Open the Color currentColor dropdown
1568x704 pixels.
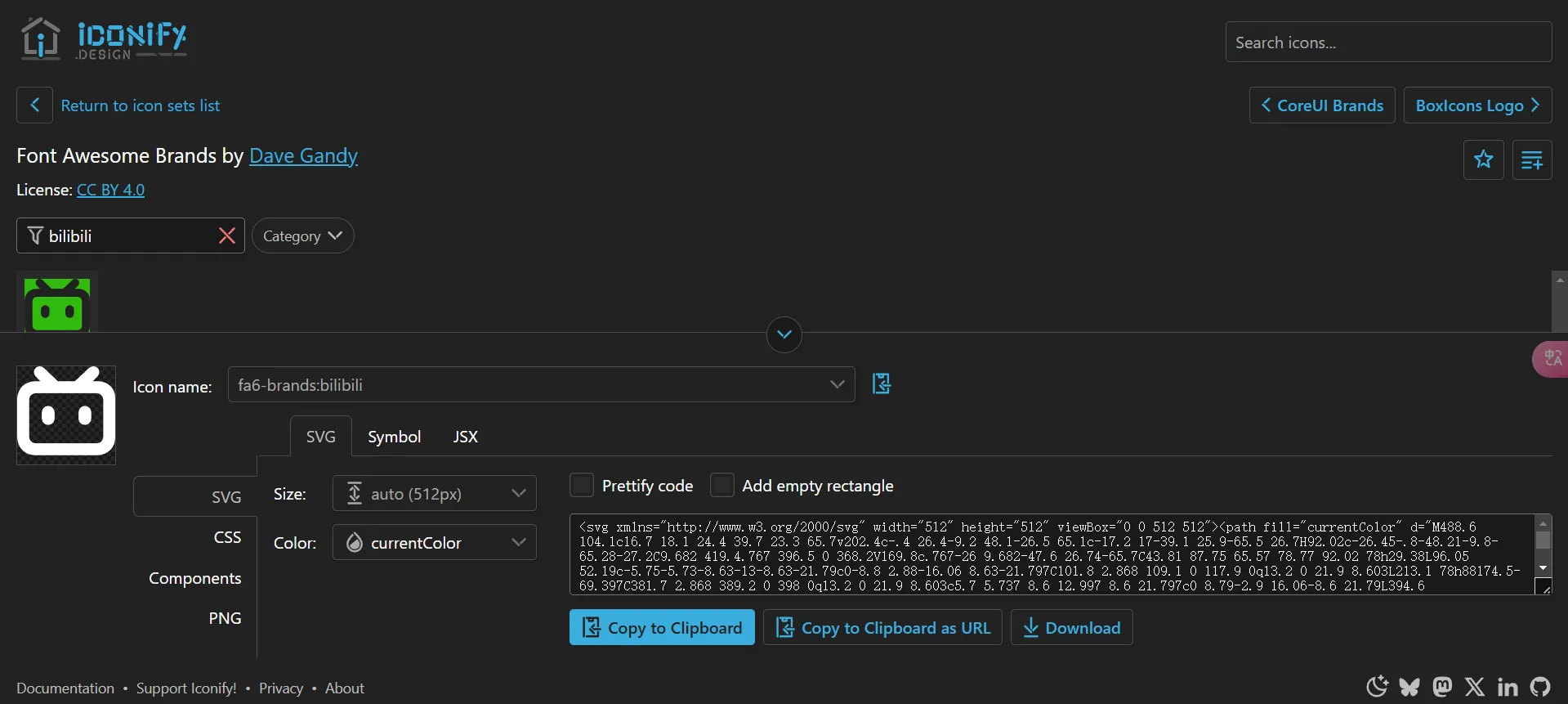435,542
